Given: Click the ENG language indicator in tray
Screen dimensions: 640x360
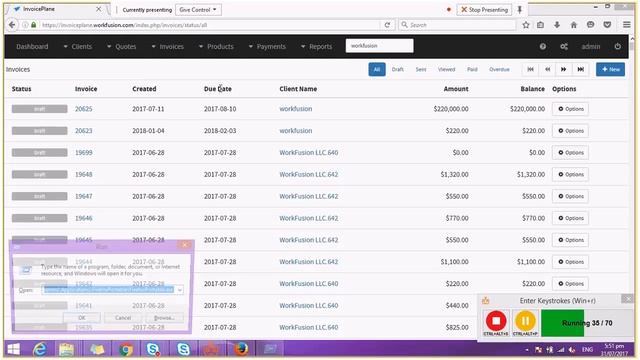Looking at the screenshot, I should (587, 349).
